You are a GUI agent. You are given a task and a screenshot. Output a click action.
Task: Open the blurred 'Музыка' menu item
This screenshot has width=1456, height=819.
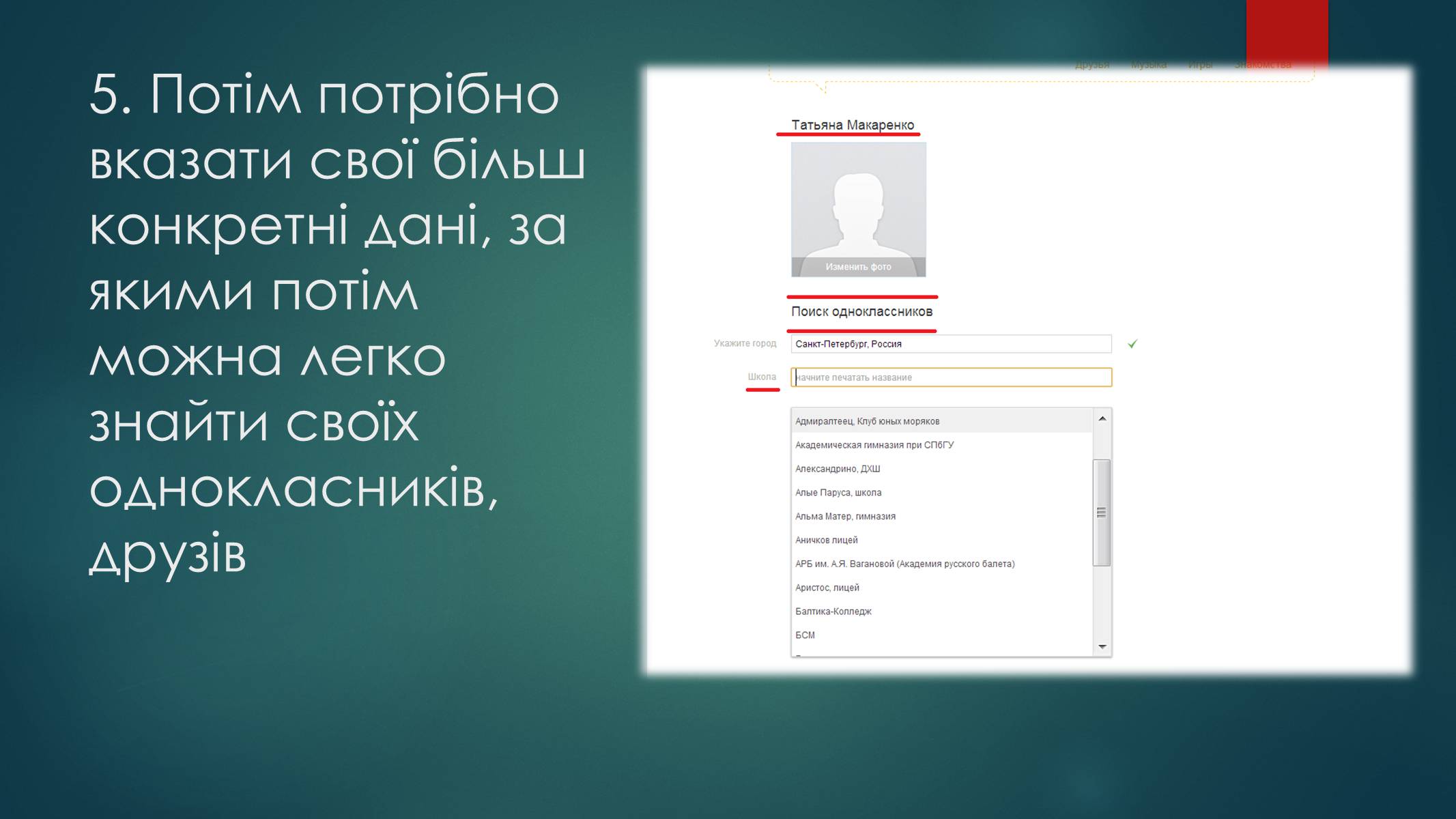click(x=1149, y=65)
